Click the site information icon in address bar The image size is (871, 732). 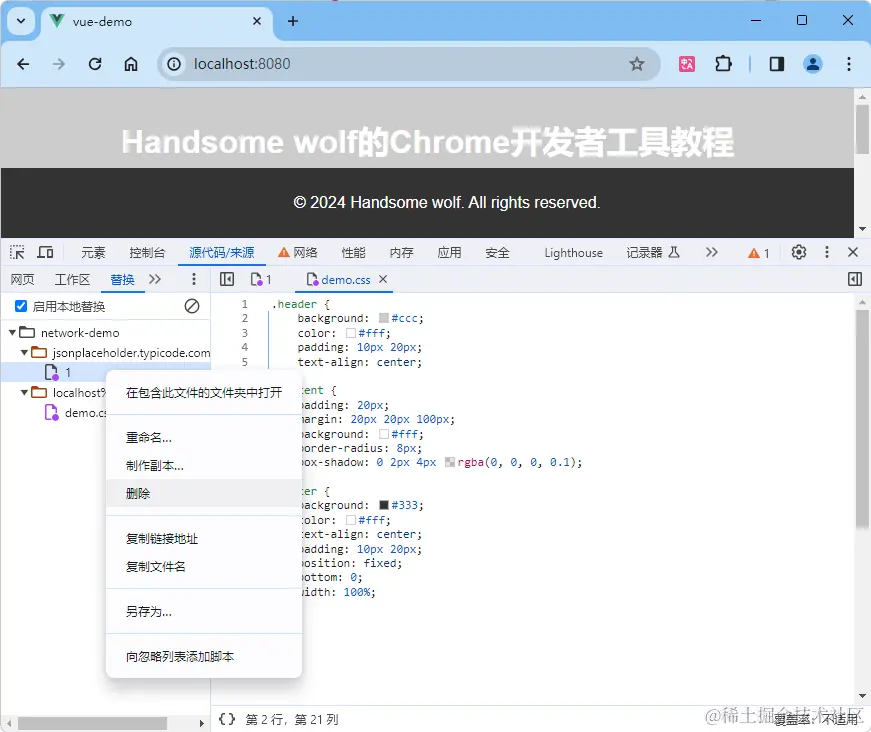tap(174, 64)
